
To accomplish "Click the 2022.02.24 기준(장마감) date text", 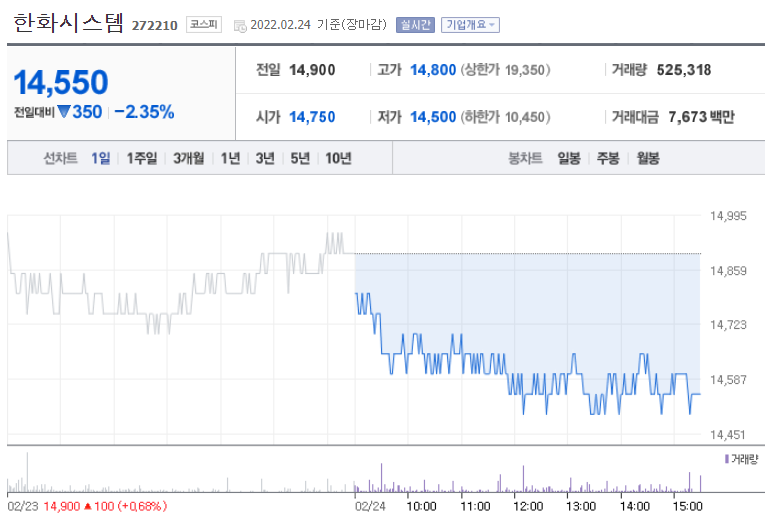I will [x=318, y=24].
